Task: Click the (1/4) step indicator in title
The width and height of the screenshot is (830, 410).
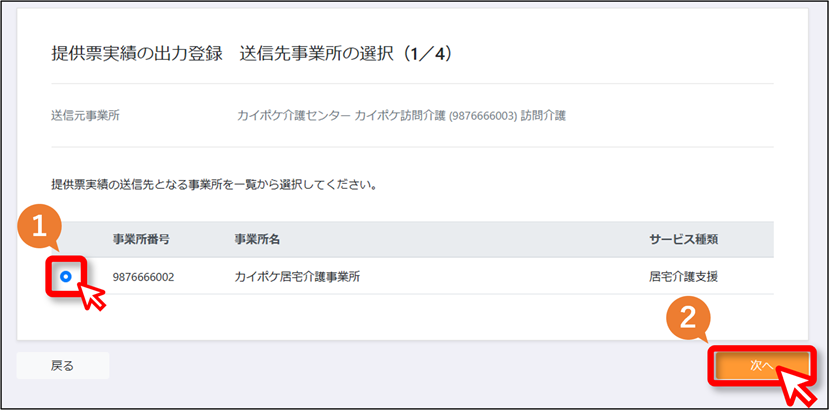Action: click(x=426, y=54)
